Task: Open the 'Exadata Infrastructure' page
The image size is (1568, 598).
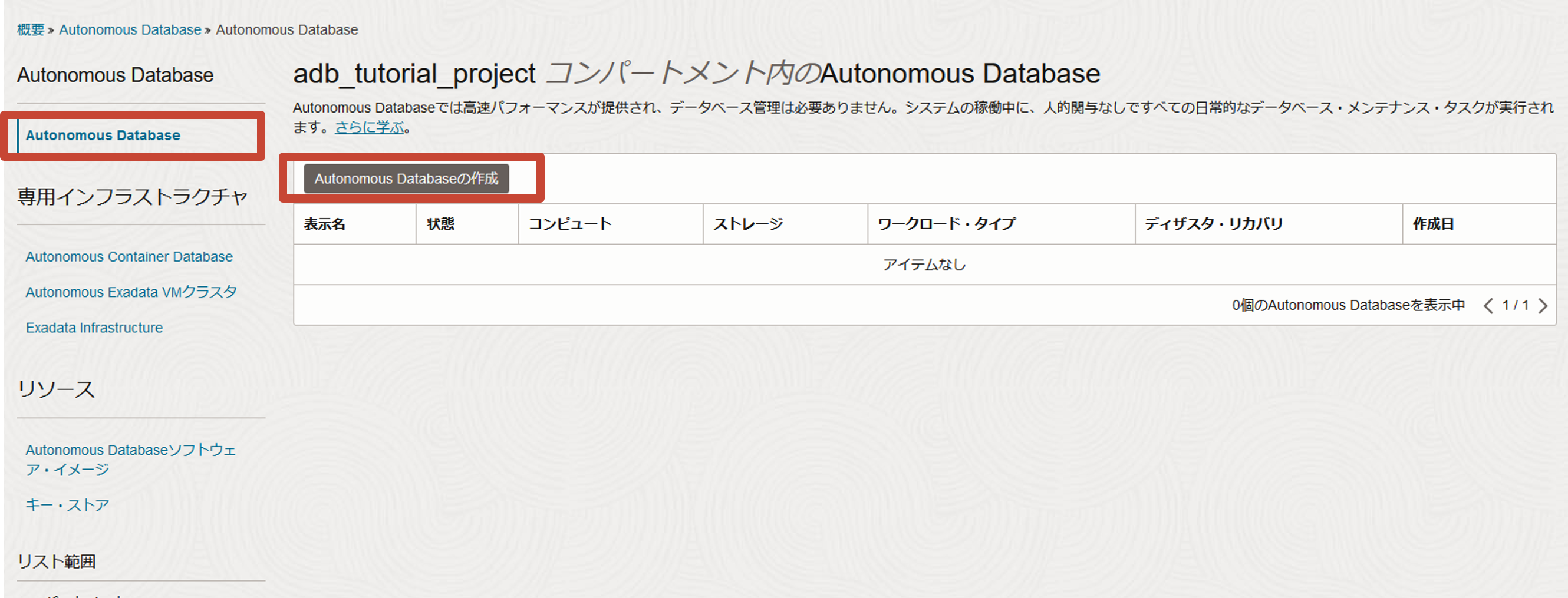Action: 94,328
